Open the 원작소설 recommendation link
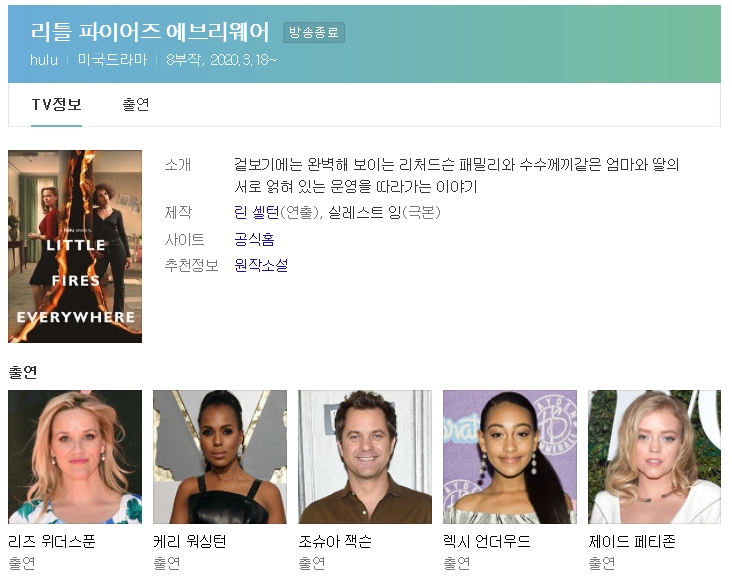732x581 pixels. [261, 265]
